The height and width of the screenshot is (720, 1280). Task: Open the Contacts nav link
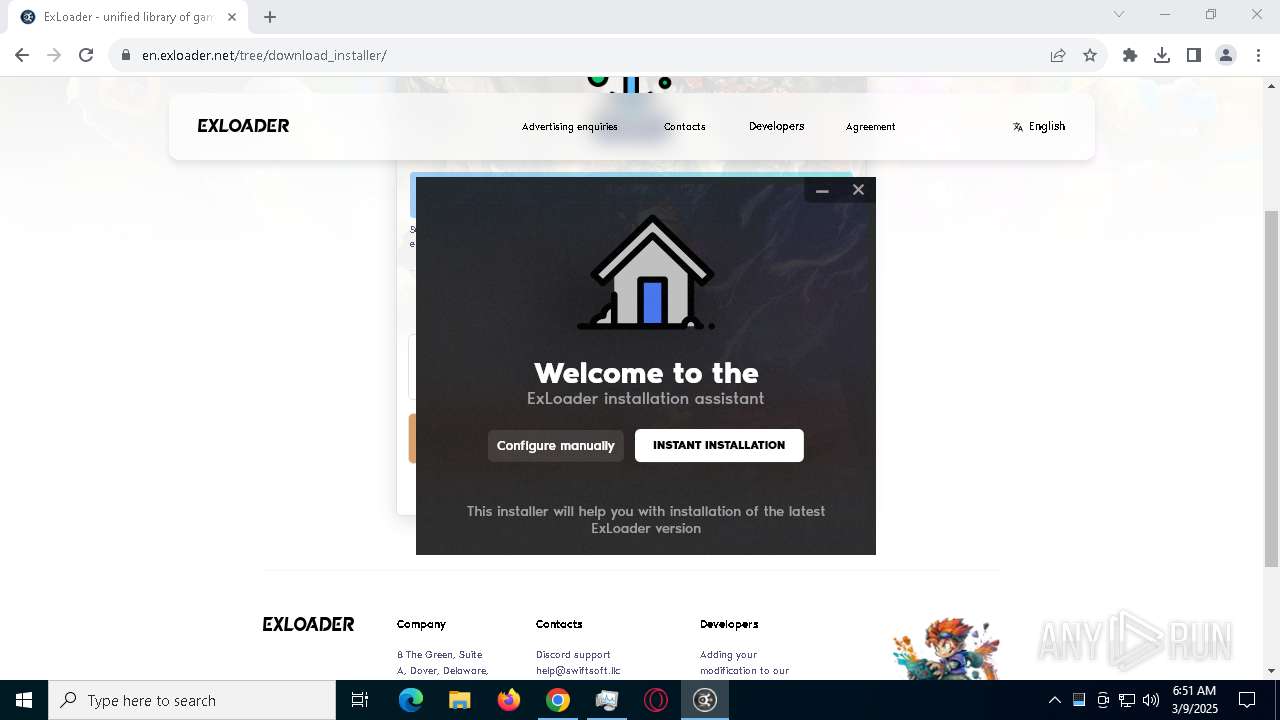pos(685,127)
